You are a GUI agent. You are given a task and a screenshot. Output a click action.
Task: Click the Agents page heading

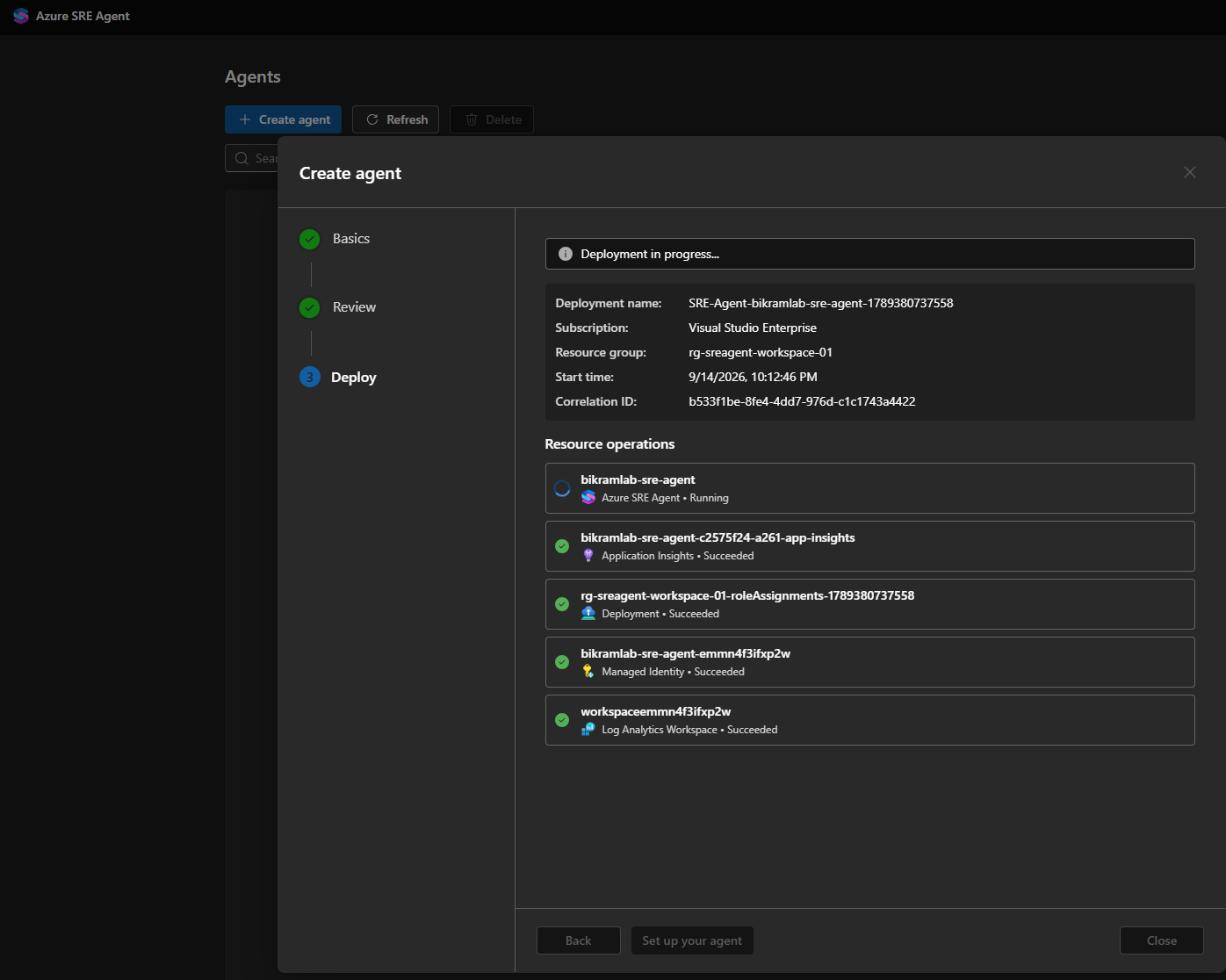[253, 76]
